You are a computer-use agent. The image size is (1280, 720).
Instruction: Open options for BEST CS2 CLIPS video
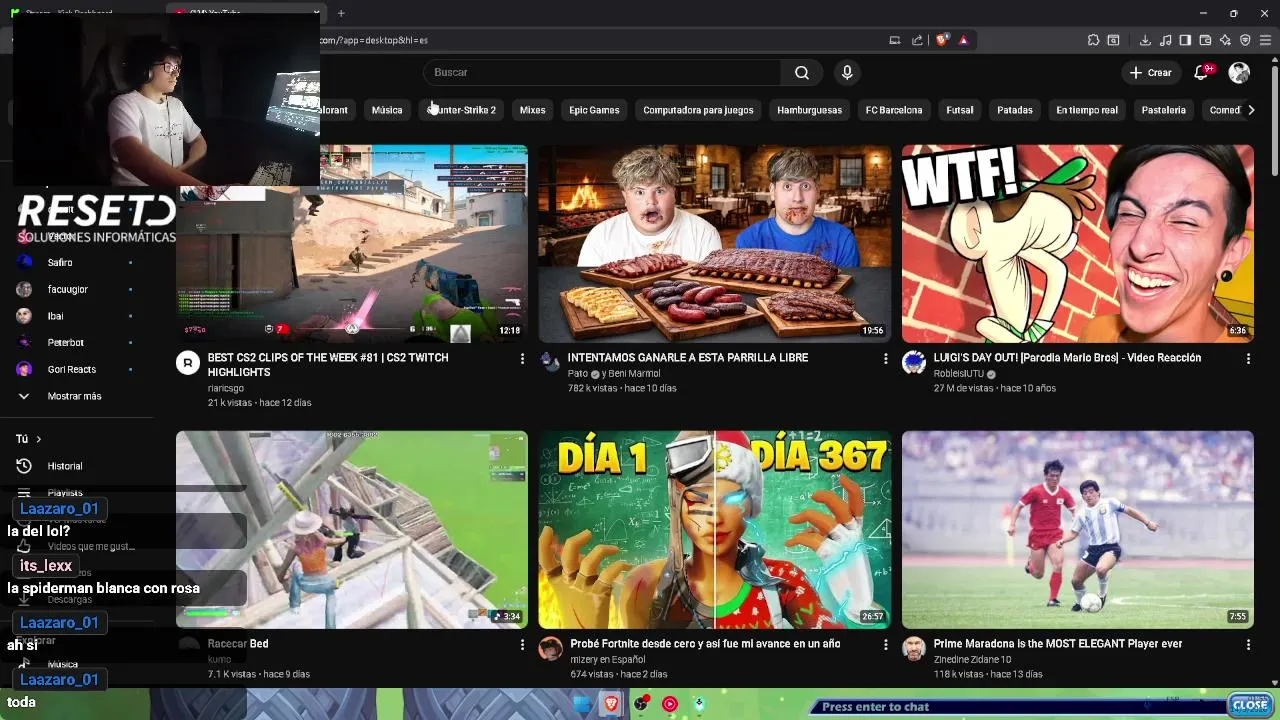(522, 358)
